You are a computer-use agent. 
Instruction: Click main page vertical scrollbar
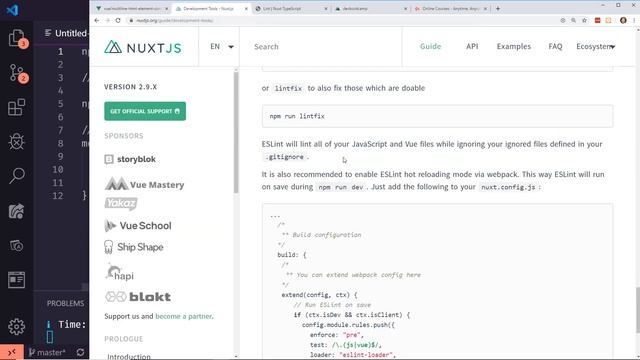point(637,310)
